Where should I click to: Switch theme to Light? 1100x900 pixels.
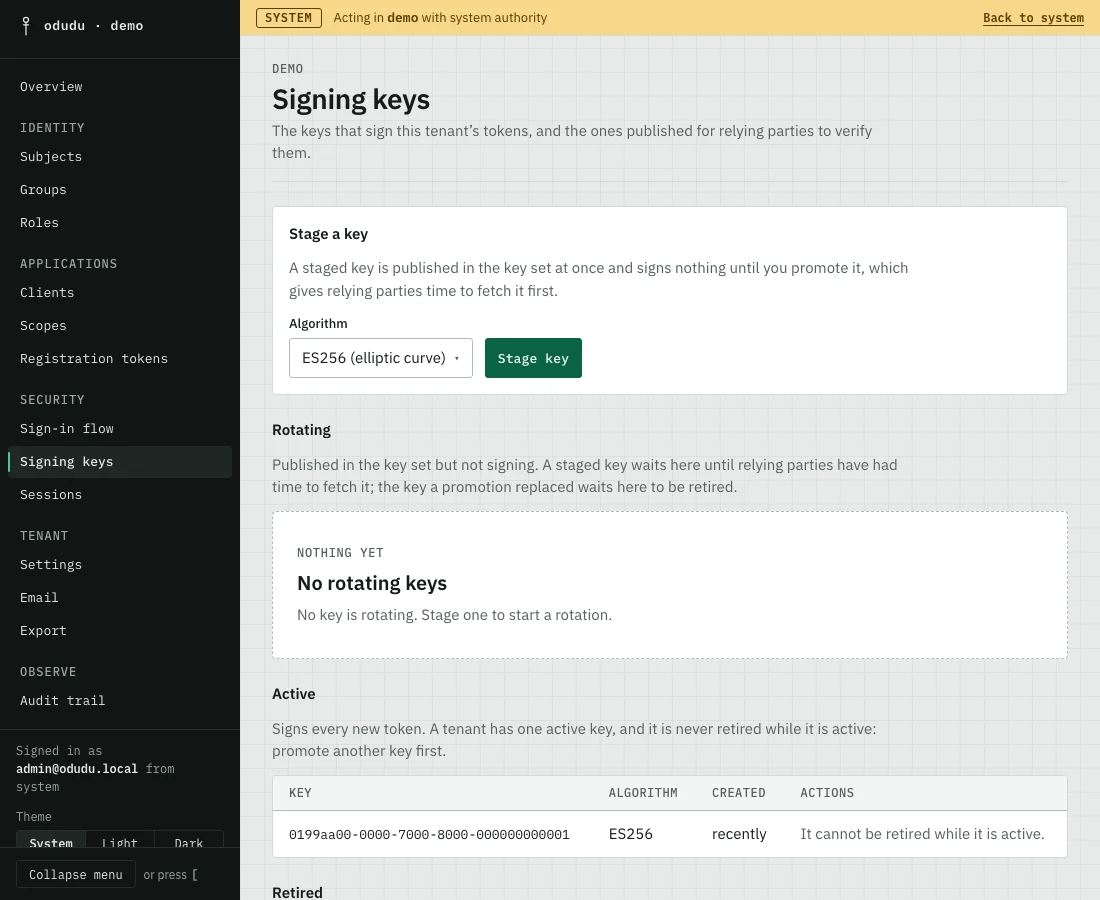coord(120,839)
